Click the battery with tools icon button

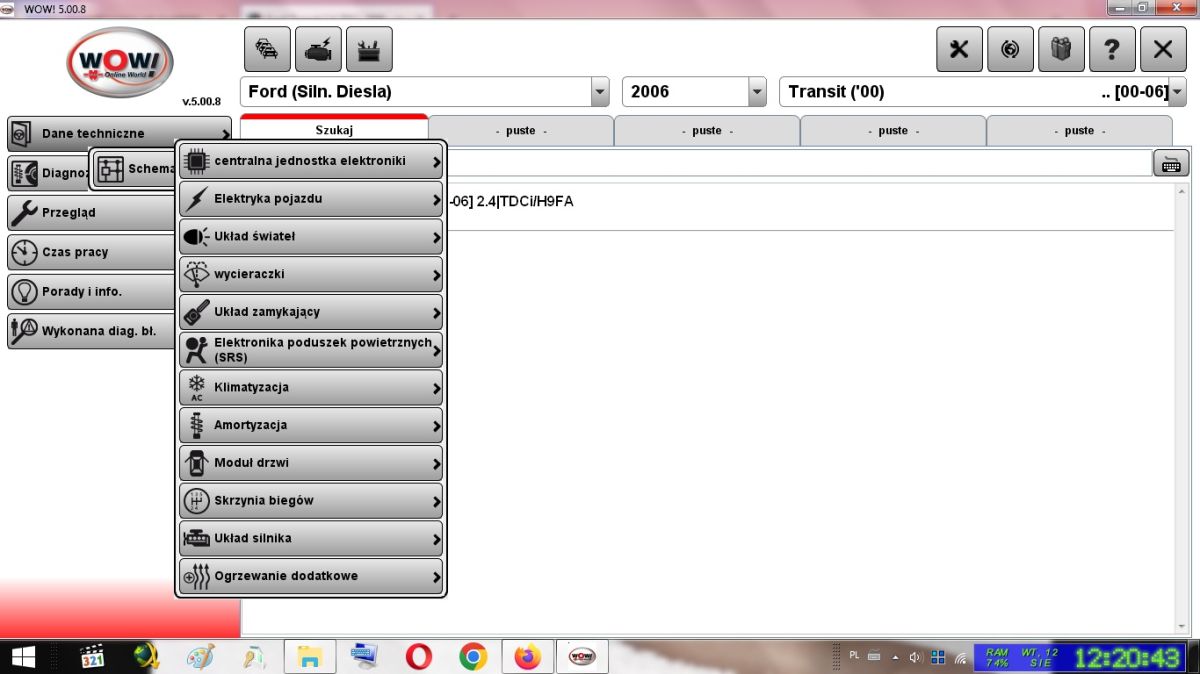369,49
